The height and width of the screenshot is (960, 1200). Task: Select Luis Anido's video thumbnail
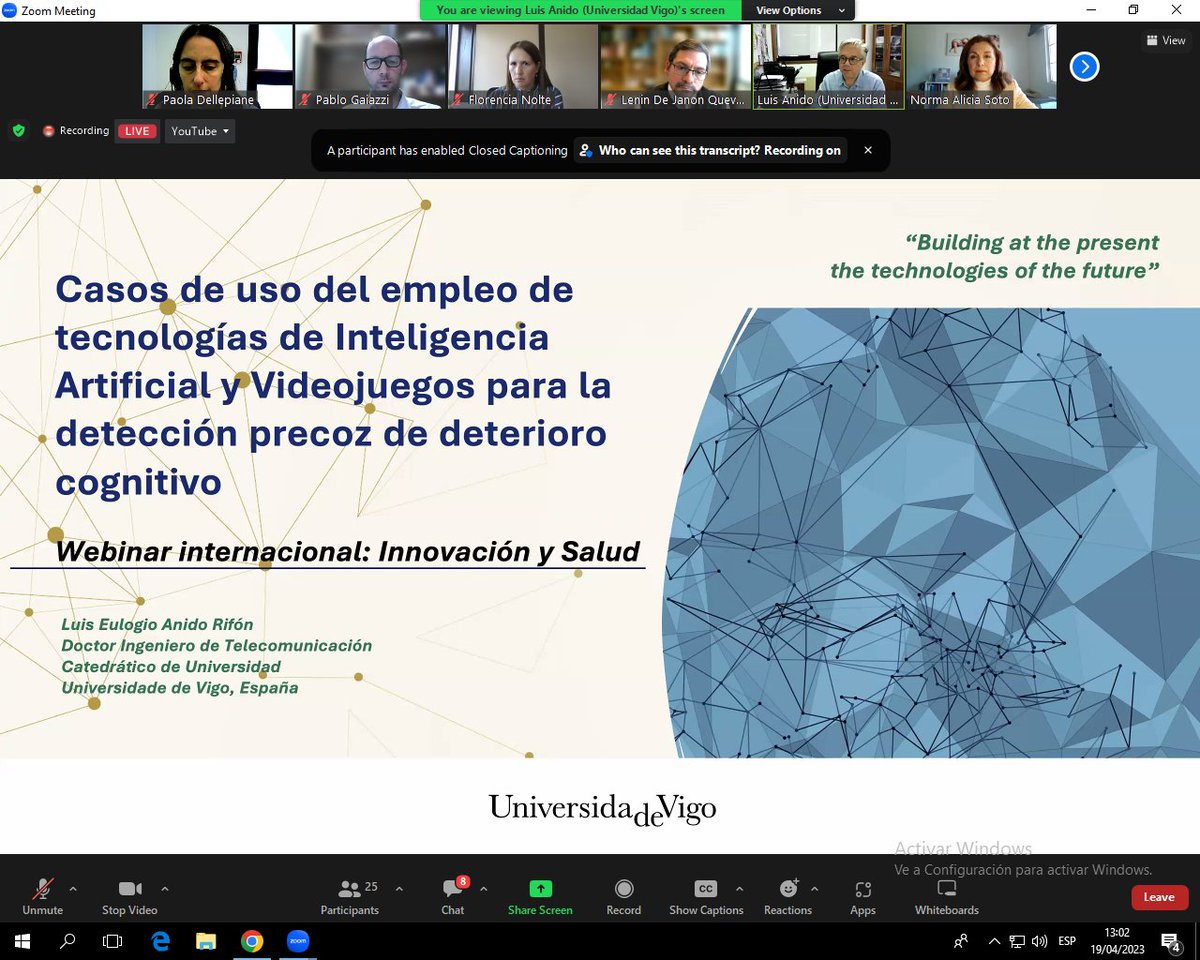coord(828,66)
